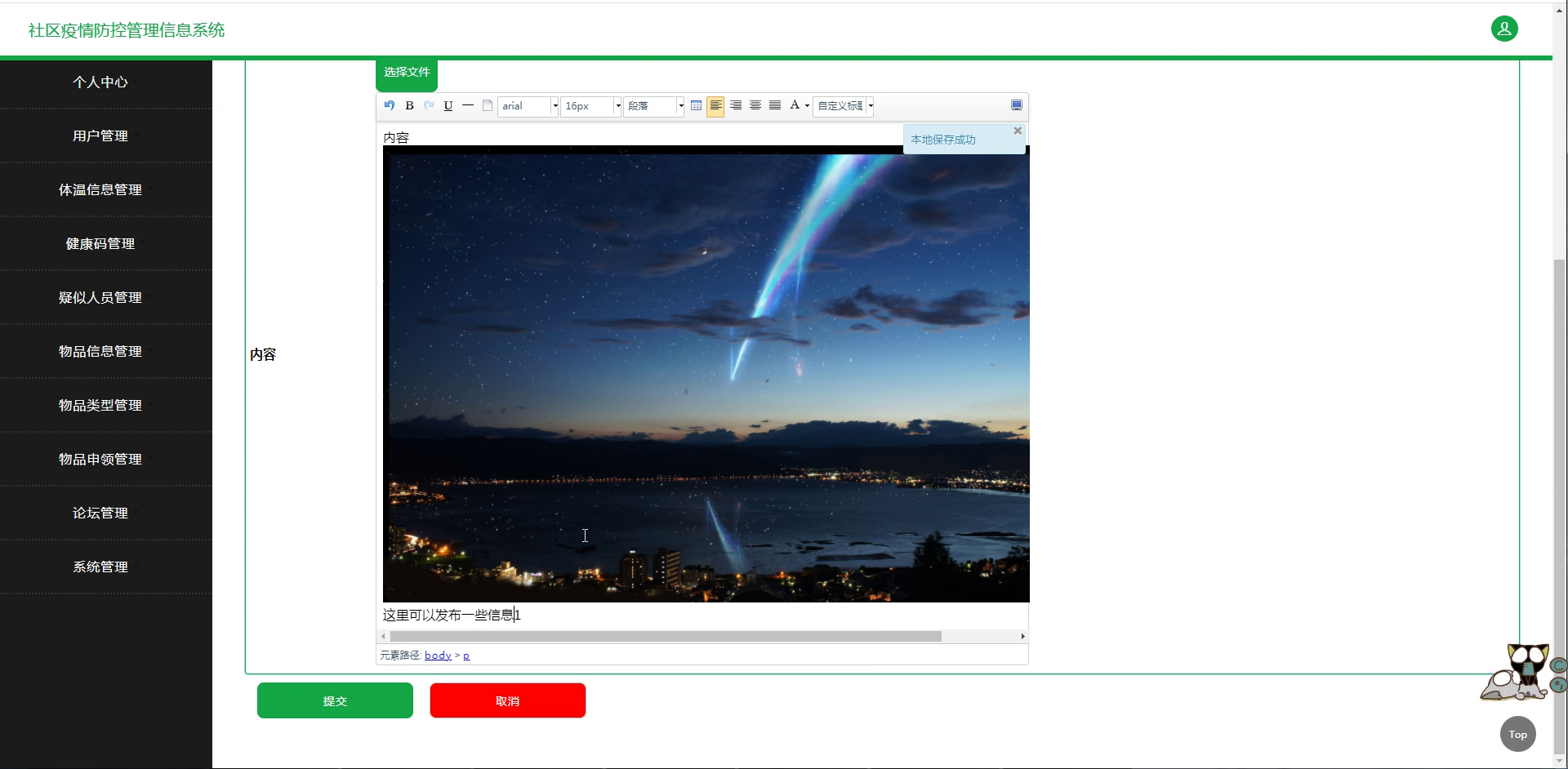1568x769 pixels.
Task: Open 健康码管理 in the sidebar
Action: coord(100,243)
